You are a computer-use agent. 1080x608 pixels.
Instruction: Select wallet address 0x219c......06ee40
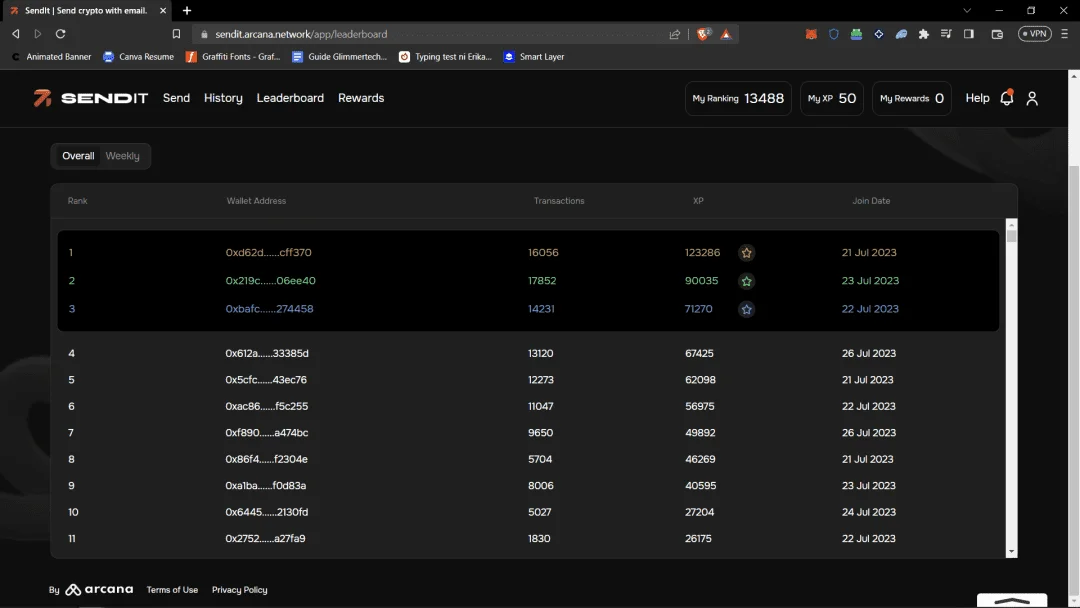point(270,281)
